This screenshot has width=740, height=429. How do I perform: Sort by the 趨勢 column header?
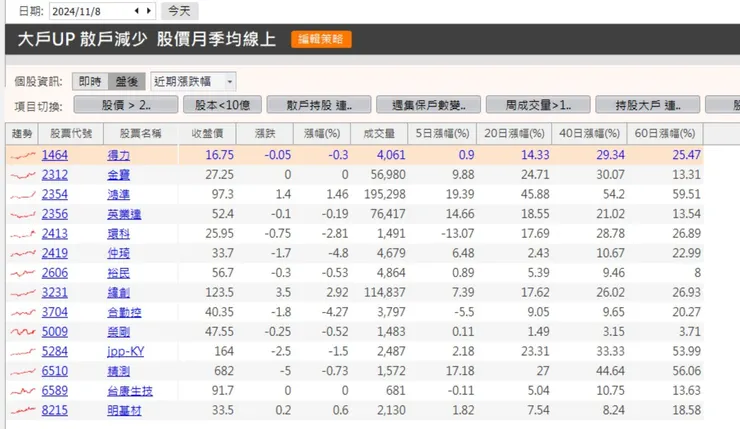point(22,134)
